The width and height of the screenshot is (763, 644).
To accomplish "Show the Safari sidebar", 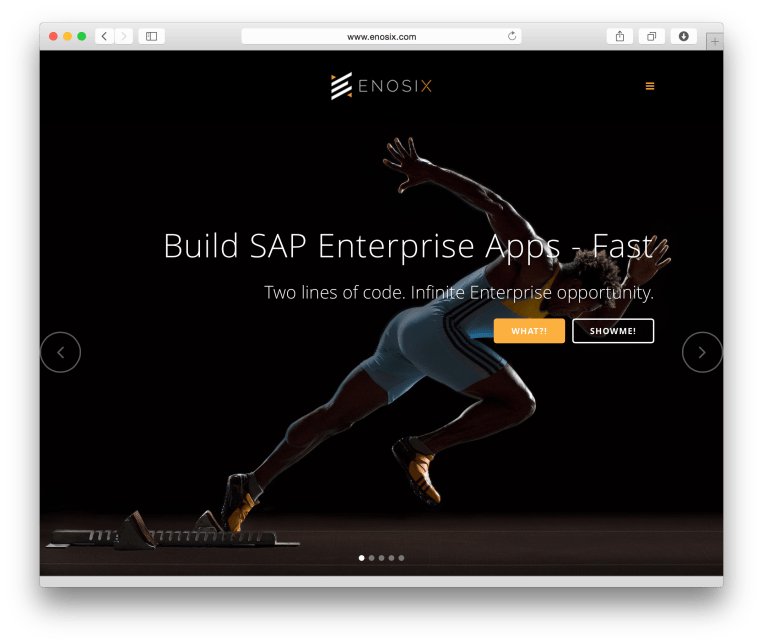I will 152,36.
